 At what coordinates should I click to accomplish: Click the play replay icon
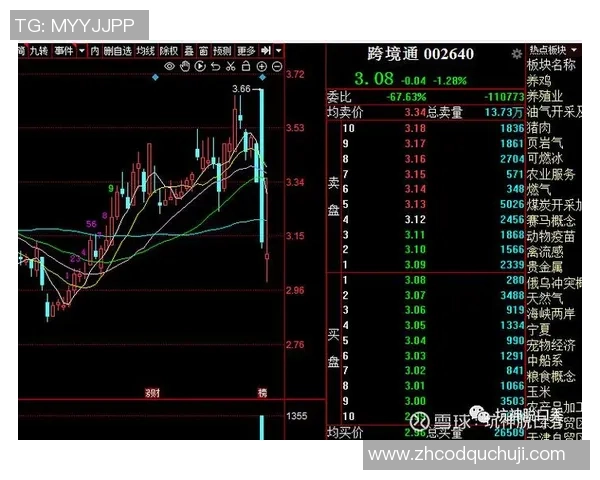[x=200, y=66]
